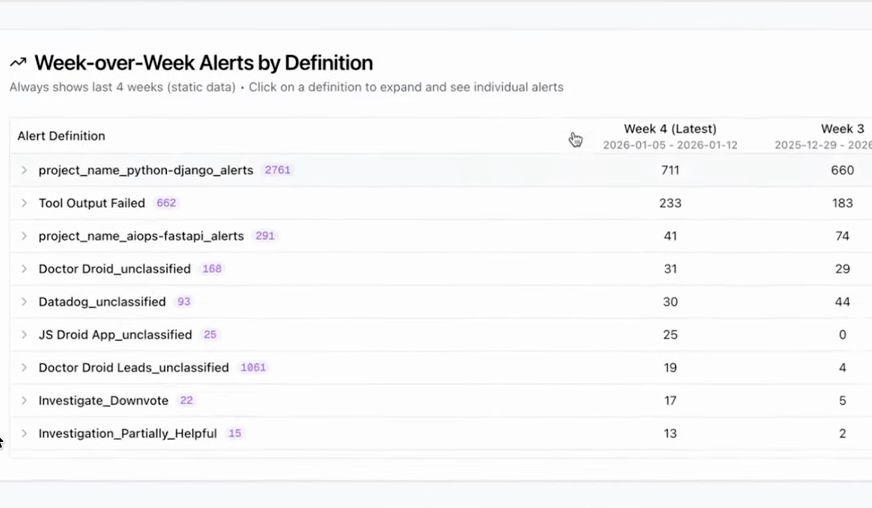
Task: Expand the Investigate_Downvote row chevron
Action: tap(24, 401)
